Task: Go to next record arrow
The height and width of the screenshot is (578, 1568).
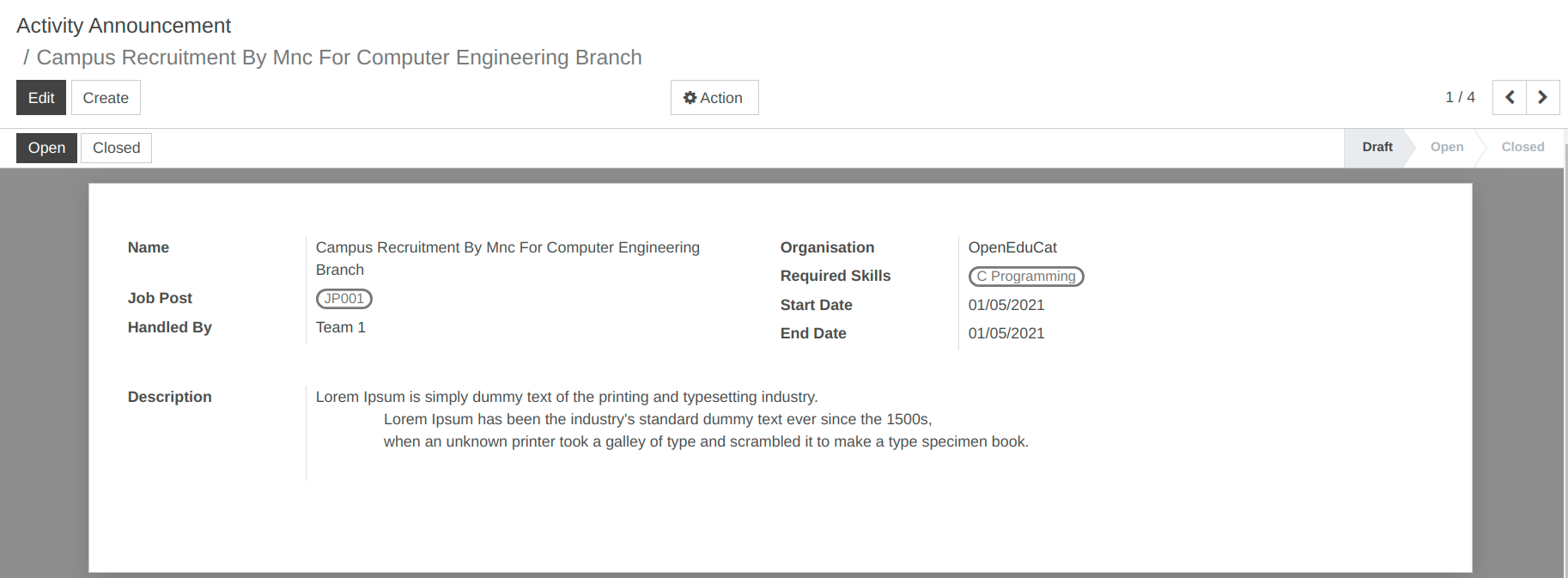Action: tap(1543, 97)
